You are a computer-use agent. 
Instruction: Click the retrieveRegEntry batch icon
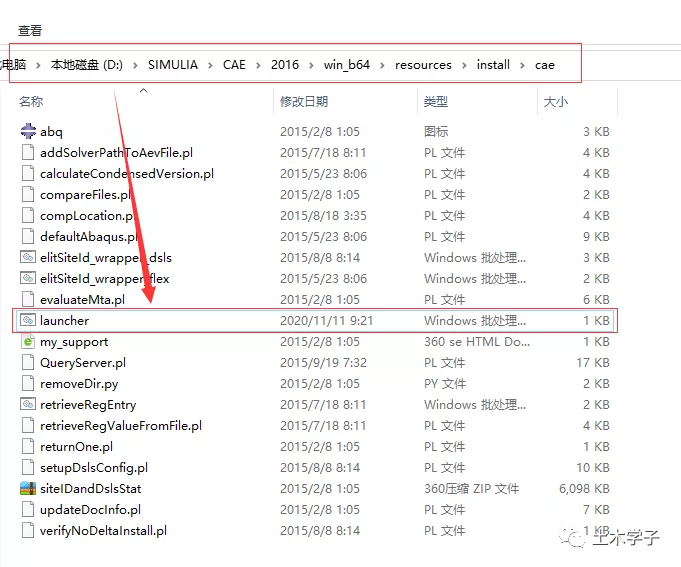(x=28, y=404)
